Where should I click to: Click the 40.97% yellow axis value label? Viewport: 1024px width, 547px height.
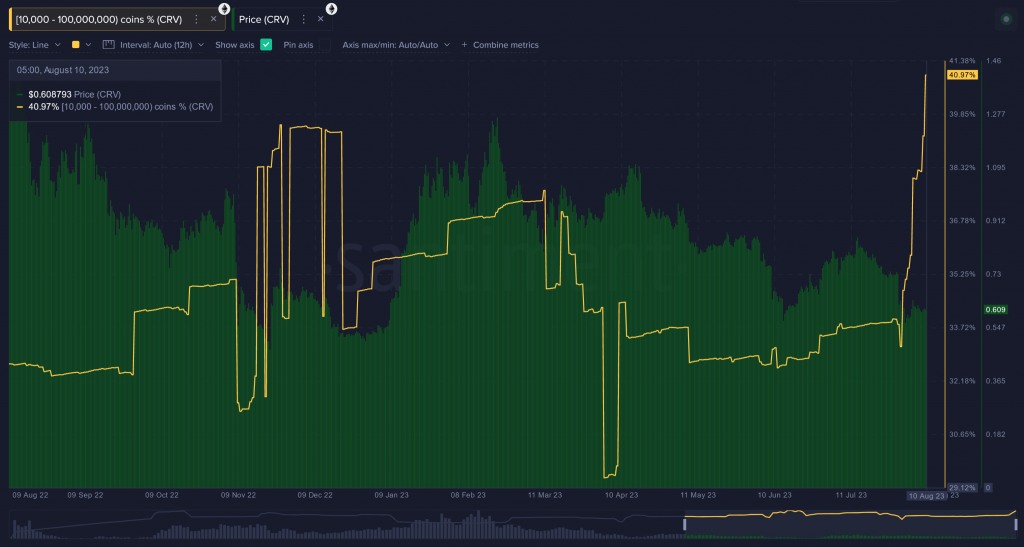[x=962, y=75]
